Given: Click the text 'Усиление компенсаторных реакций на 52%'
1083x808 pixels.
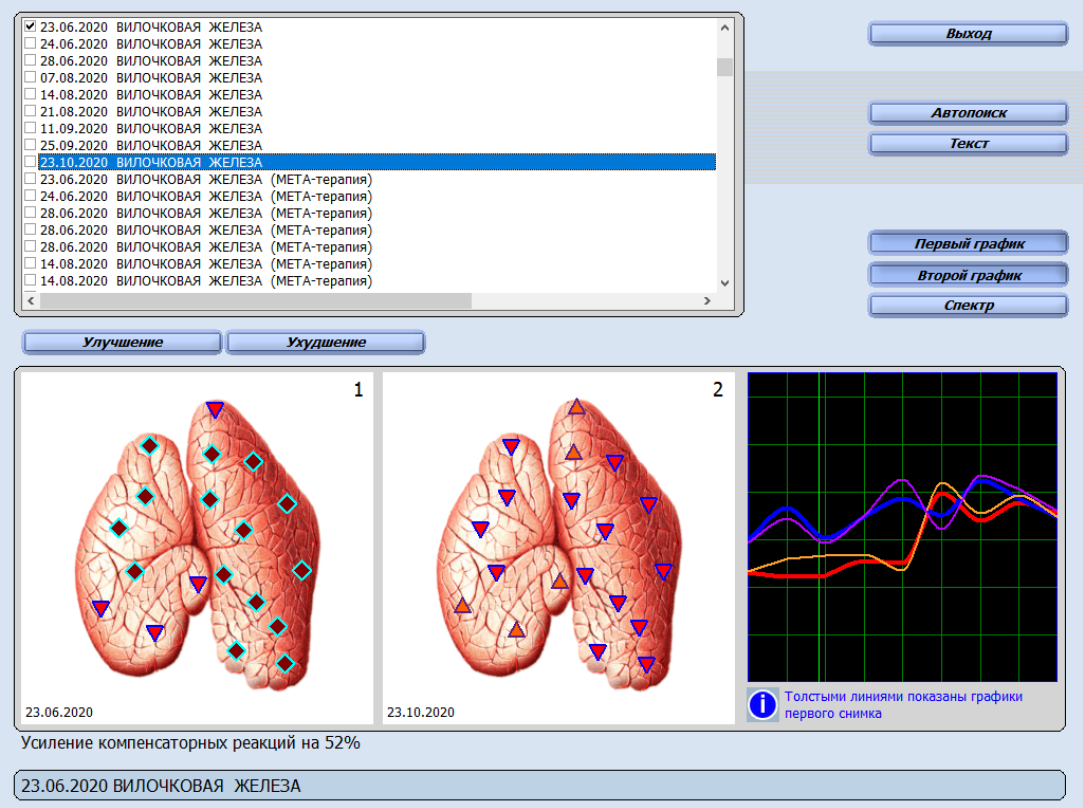Looking at the screenshot, I should pos(191,743).
